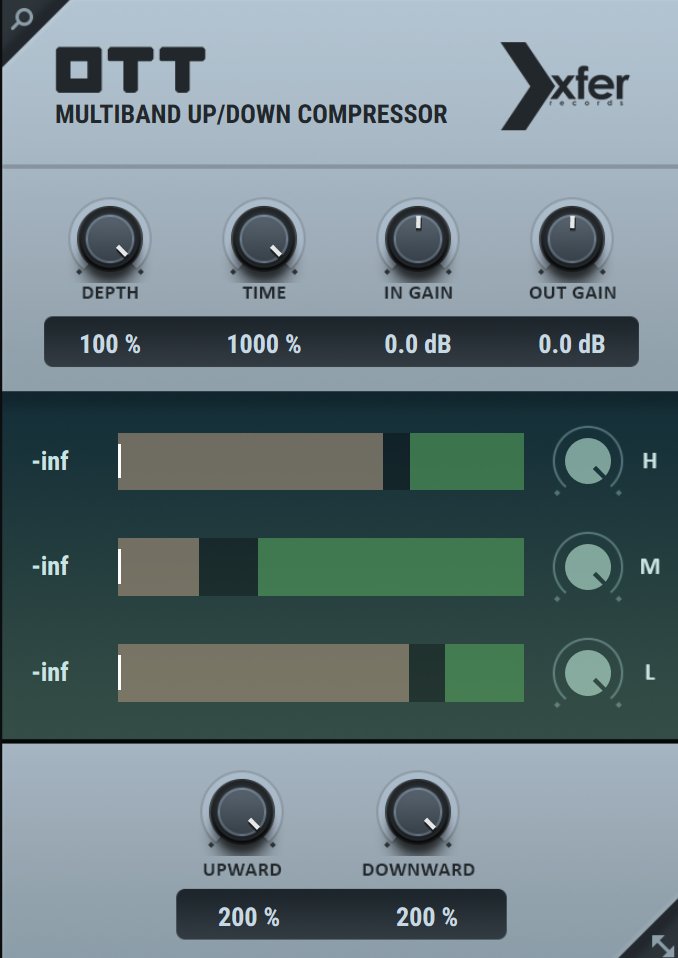Click the DEPTH label
Image resolution: width=678 pixels, height=958 pixels.
111,293
